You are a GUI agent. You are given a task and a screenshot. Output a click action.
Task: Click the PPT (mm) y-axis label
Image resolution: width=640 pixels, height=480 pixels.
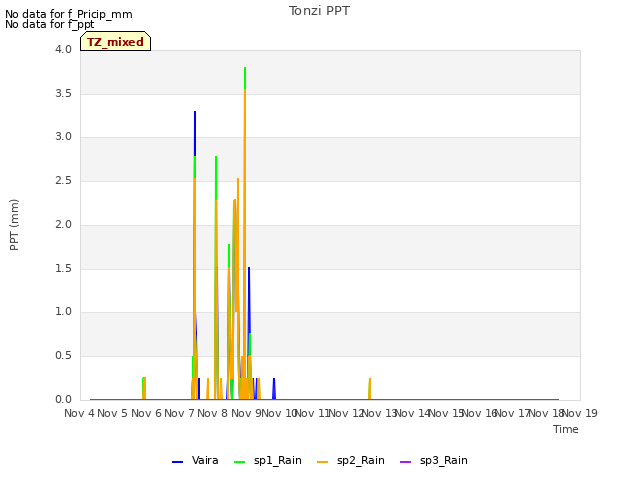click(14, 225)
